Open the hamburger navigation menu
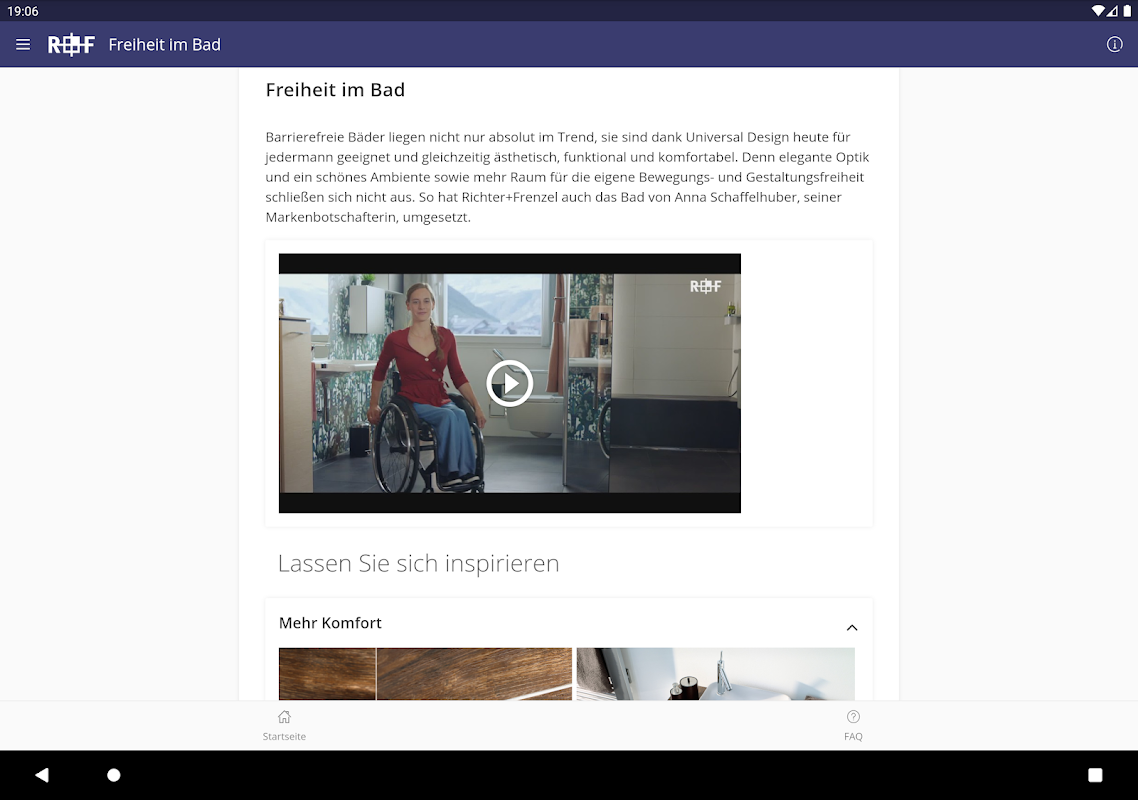 click(23, 44)
